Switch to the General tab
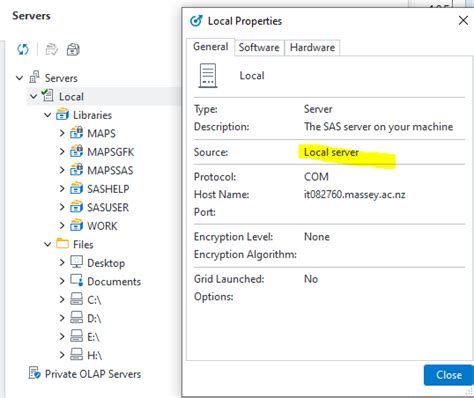Viewport: 474px width, 398px height. coord(210,47)
